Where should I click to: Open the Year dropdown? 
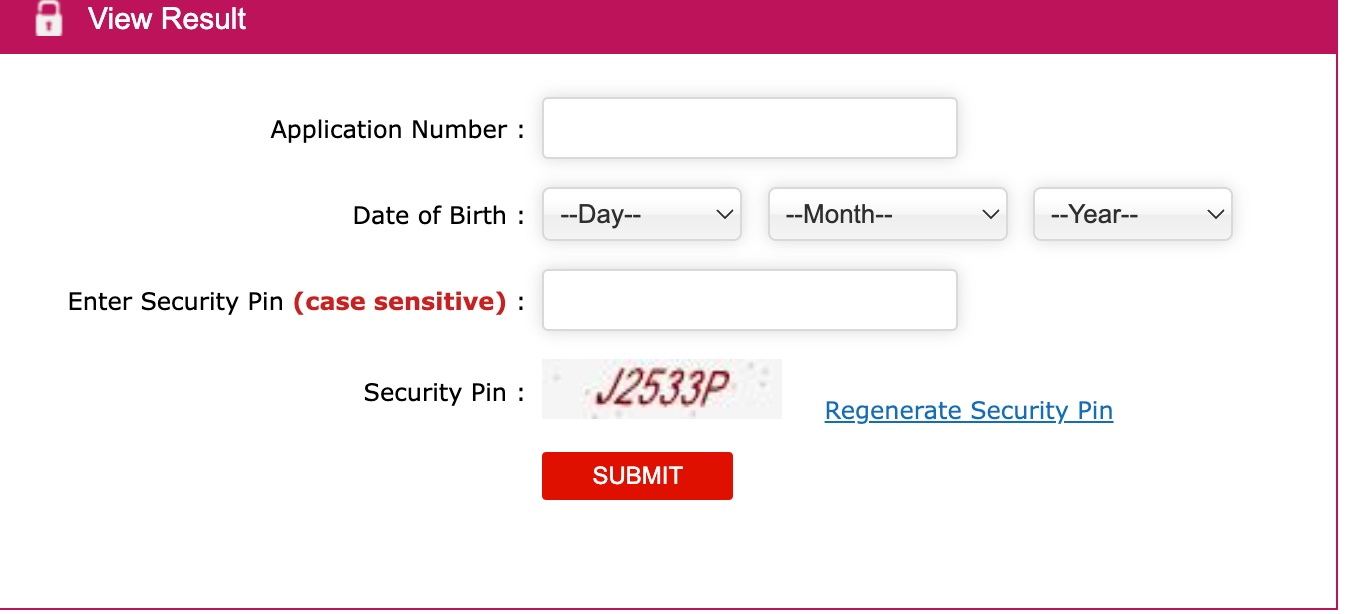1132,214
